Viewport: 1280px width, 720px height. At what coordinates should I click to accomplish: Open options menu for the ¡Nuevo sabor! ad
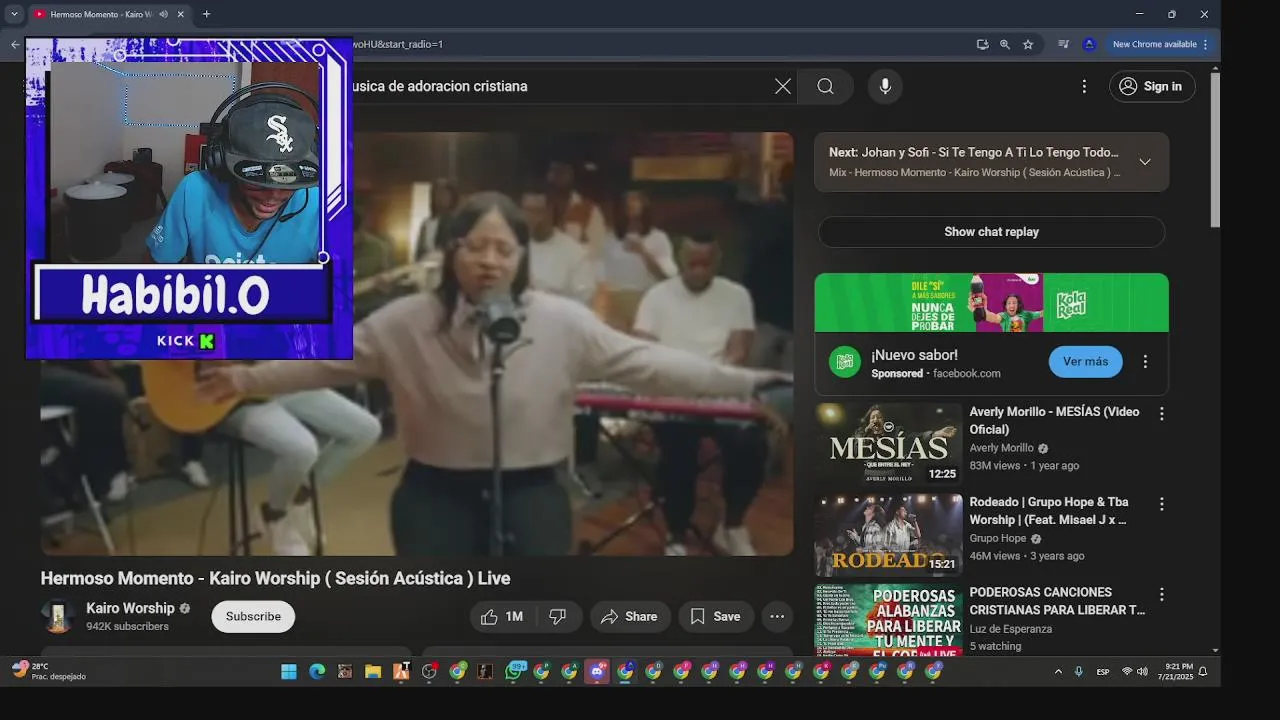point(1145,362)
